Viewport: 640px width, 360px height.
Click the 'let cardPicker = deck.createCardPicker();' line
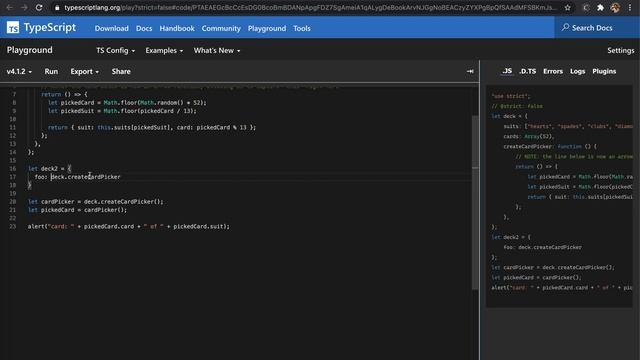click(96, 202)
